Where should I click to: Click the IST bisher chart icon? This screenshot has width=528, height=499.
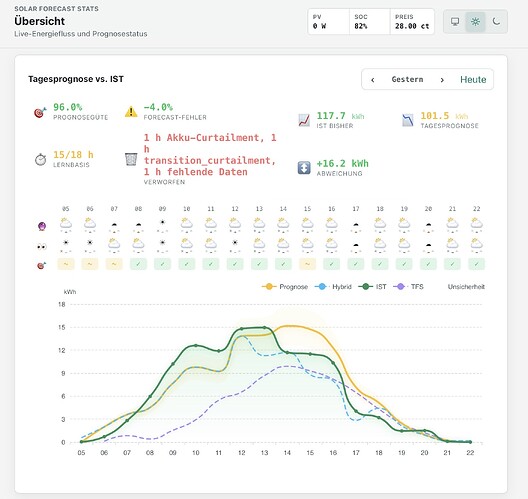point(304,120)
